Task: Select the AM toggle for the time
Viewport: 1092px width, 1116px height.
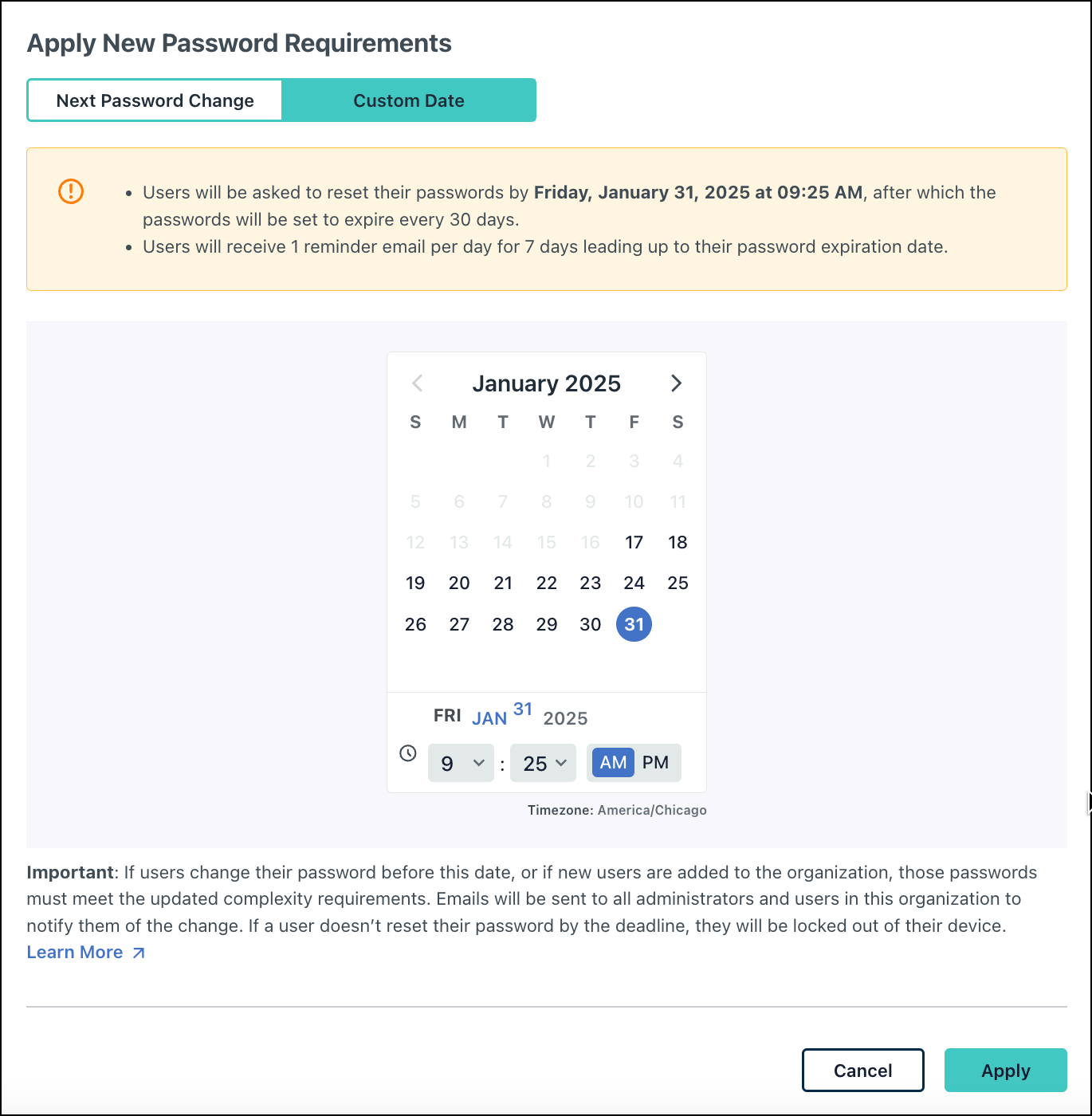Action: (611, 762)
